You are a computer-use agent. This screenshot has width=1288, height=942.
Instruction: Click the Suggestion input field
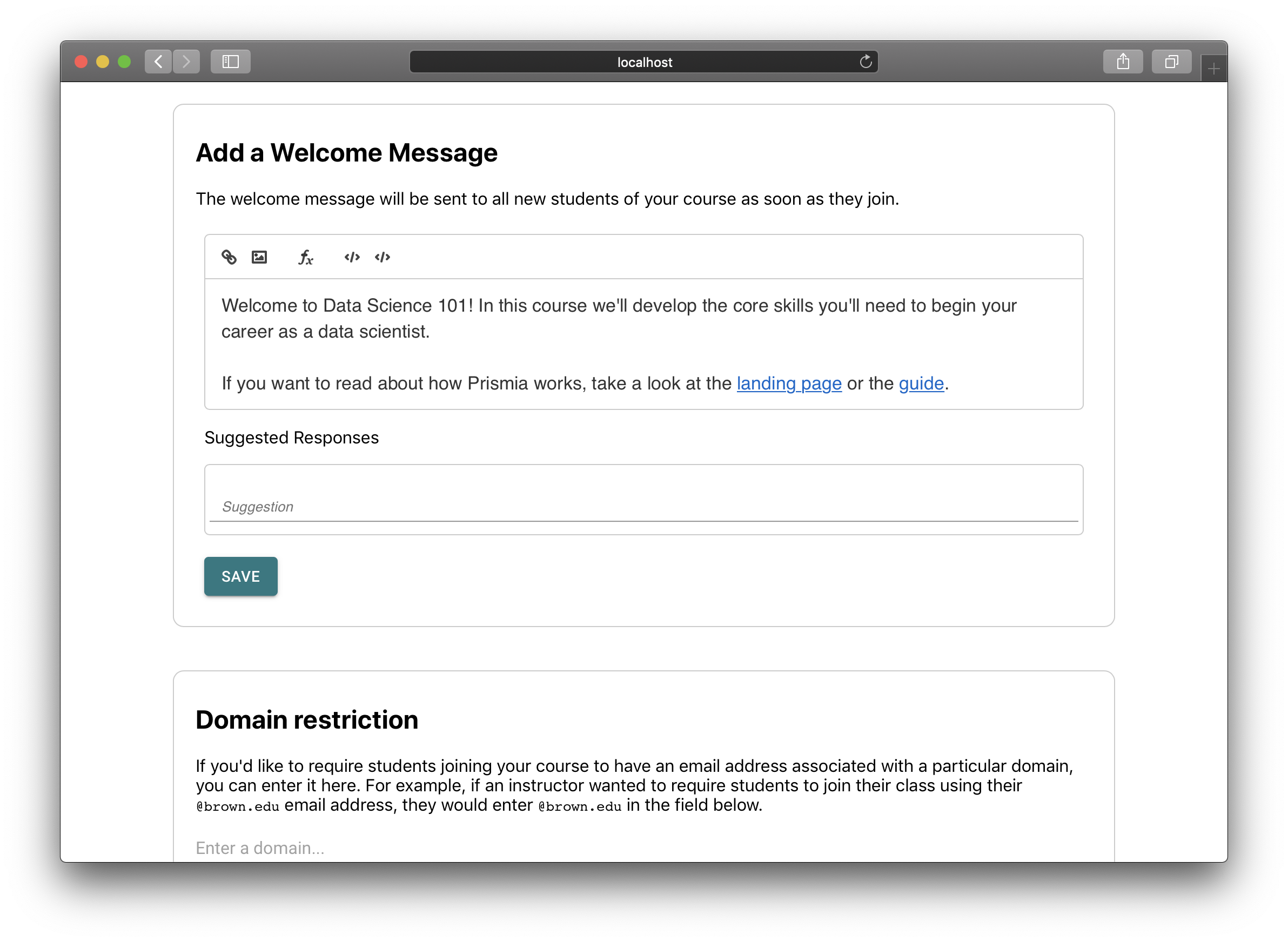click(643, 506)
